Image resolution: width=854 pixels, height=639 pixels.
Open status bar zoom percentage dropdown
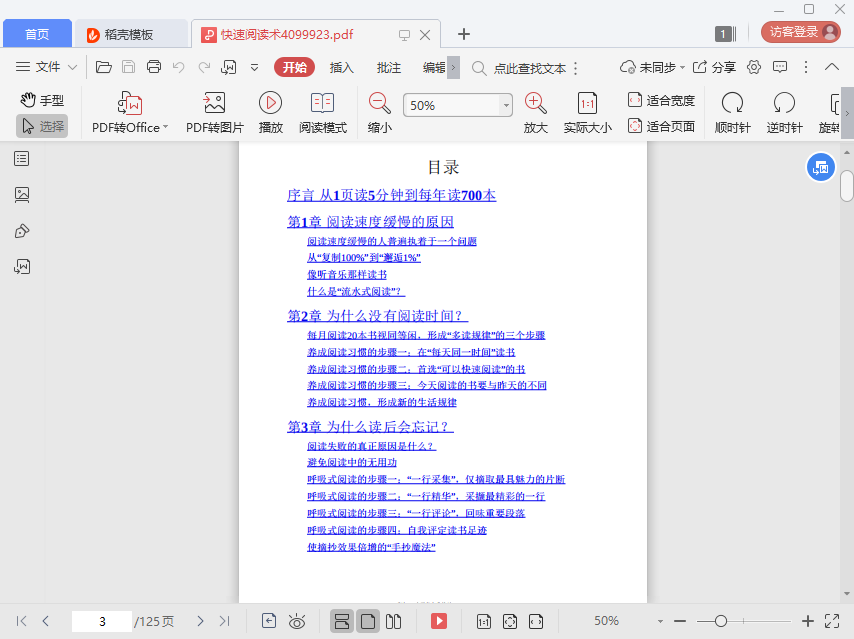(x=660, y=621)
